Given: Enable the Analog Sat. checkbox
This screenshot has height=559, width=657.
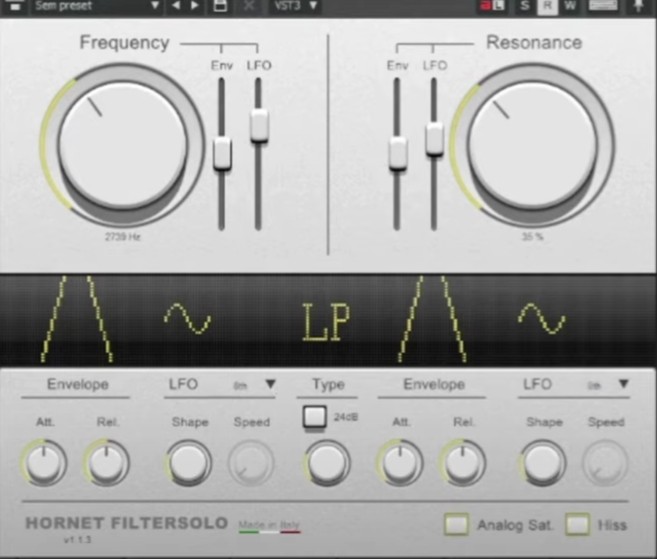Looking at the screenshot, I should (456, 524).
